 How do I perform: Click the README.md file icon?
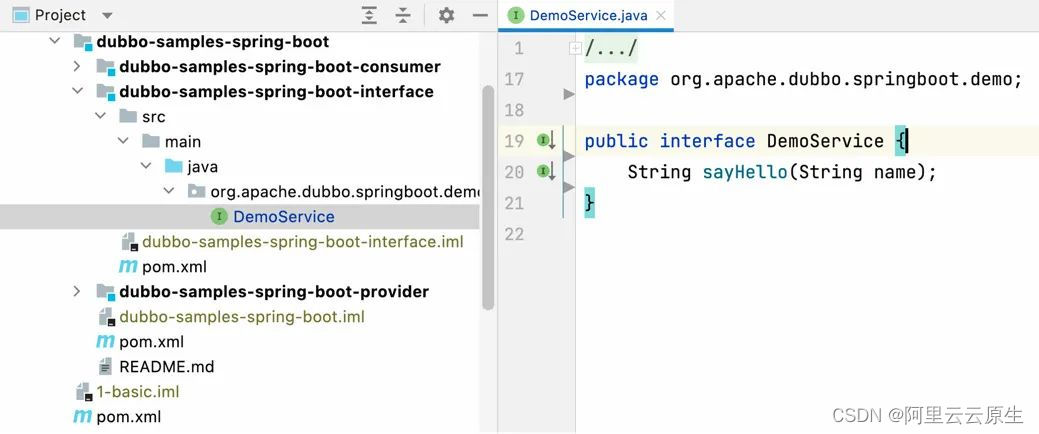105,366
